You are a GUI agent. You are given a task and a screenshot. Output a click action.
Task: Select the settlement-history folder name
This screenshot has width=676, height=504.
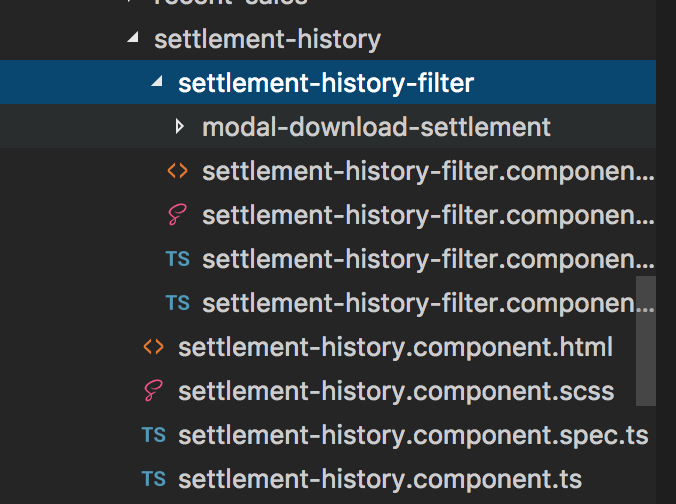[267, 40]
